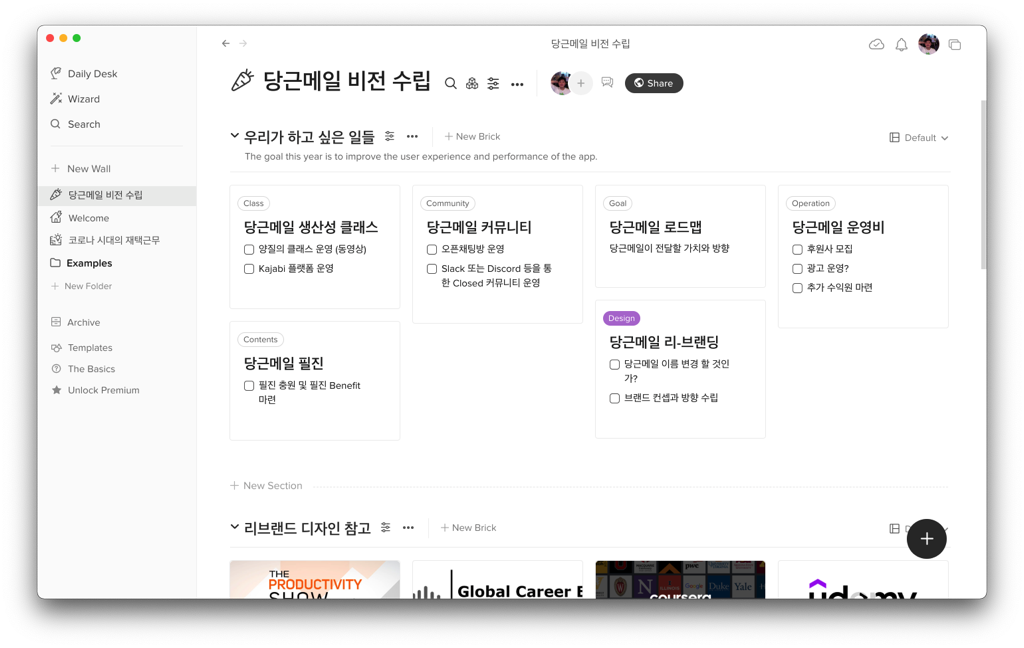Open wall settings sliders icon beside title
Screen dimensions: 1024x648
[x=493, y=84]
